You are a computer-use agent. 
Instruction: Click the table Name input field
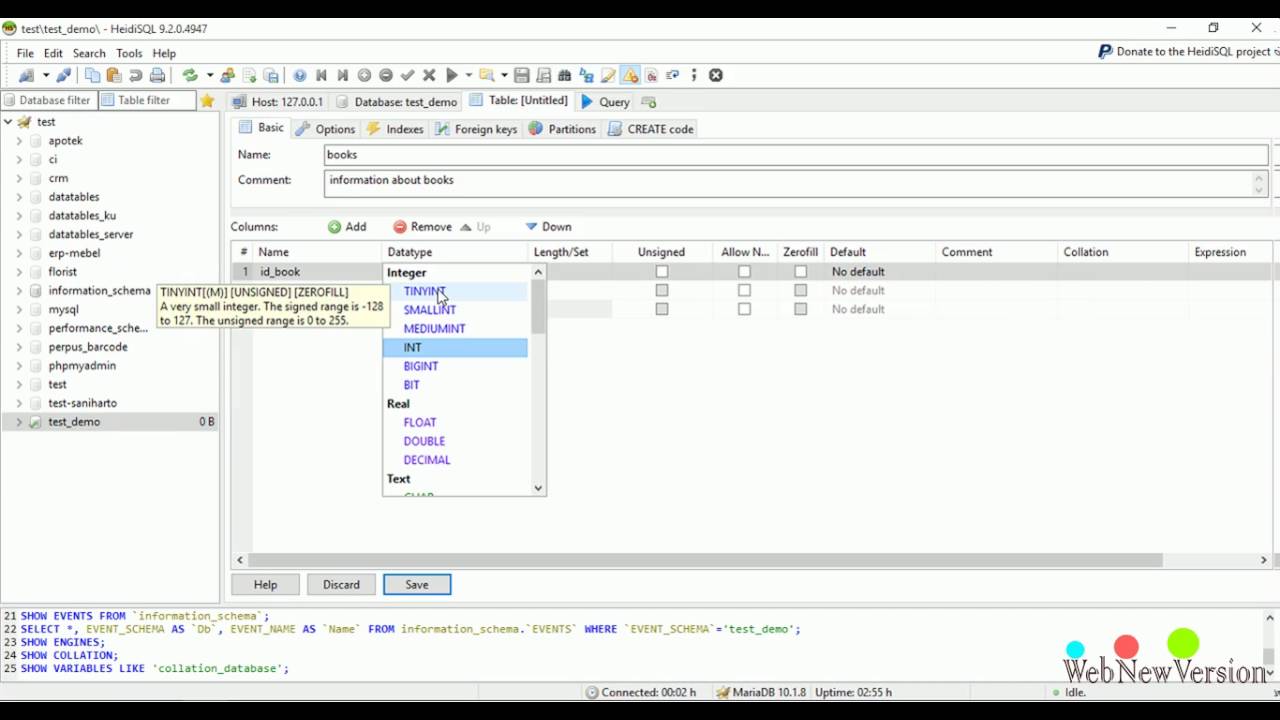click(796, 155)
